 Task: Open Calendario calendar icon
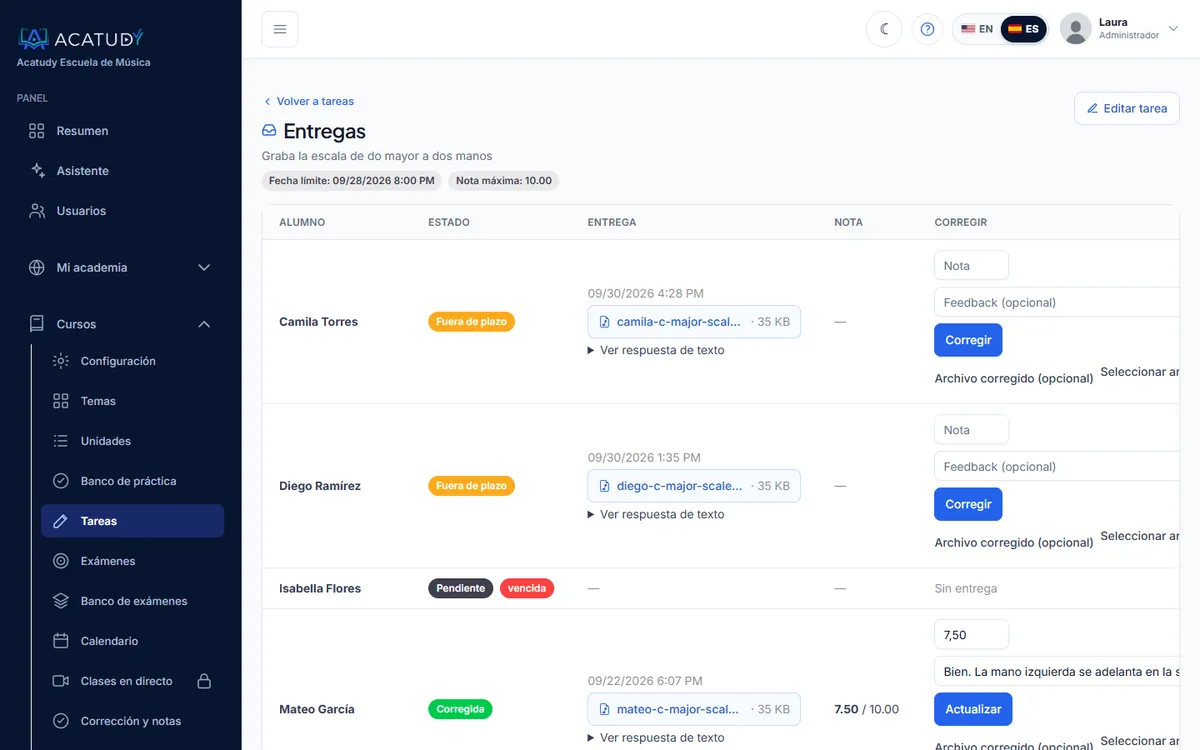point(61,641)
